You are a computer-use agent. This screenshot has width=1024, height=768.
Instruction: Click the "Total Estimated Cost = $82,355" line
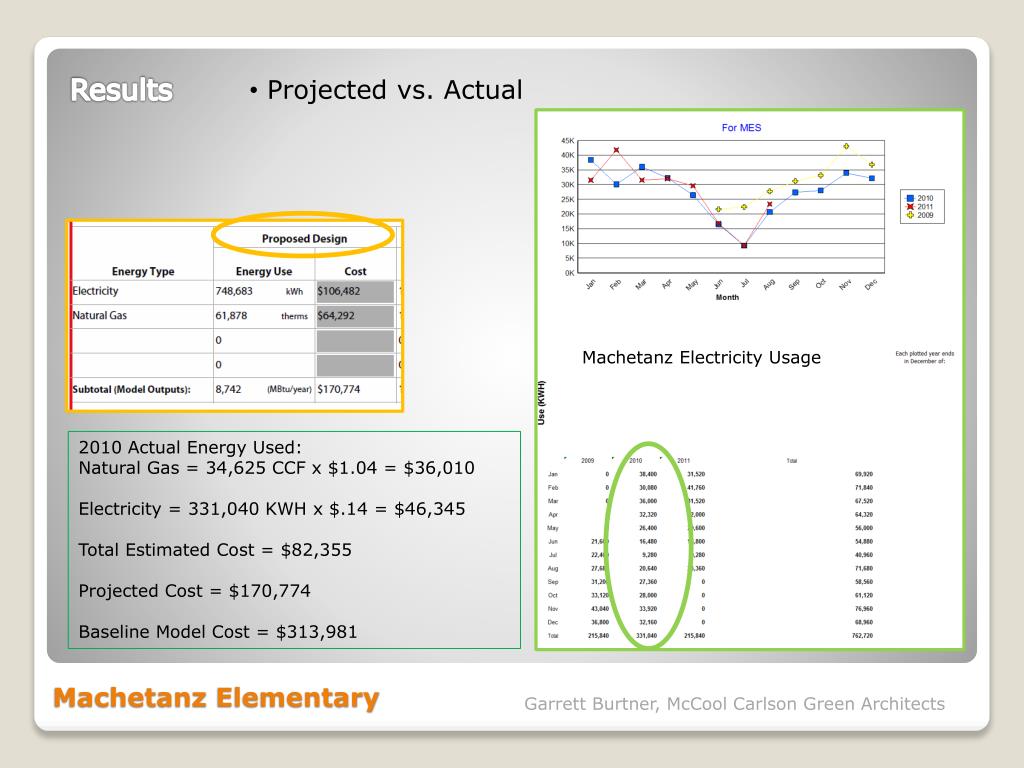pyautogui.click(x=215, y=550)
